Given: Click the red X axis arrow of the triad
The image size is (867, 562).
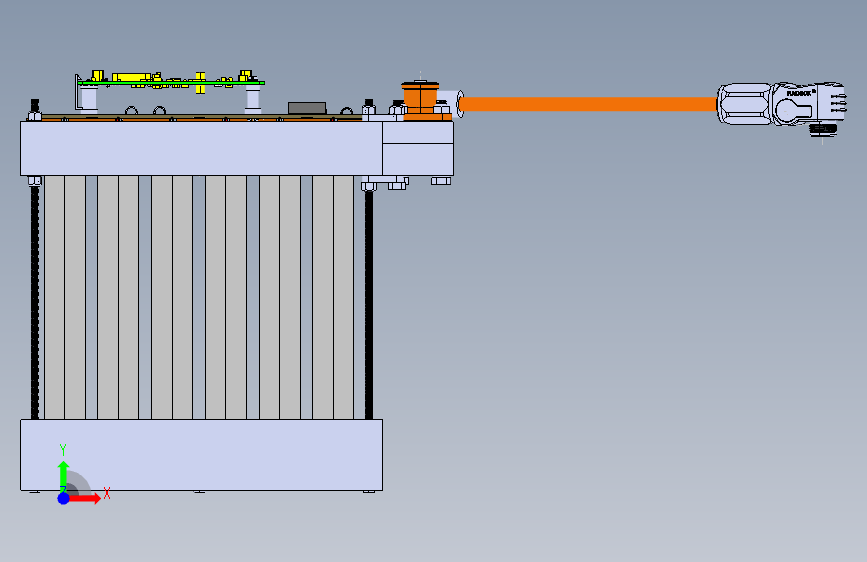Looking at the screenshot, I should pyautogui.click(x=85, y=498).
